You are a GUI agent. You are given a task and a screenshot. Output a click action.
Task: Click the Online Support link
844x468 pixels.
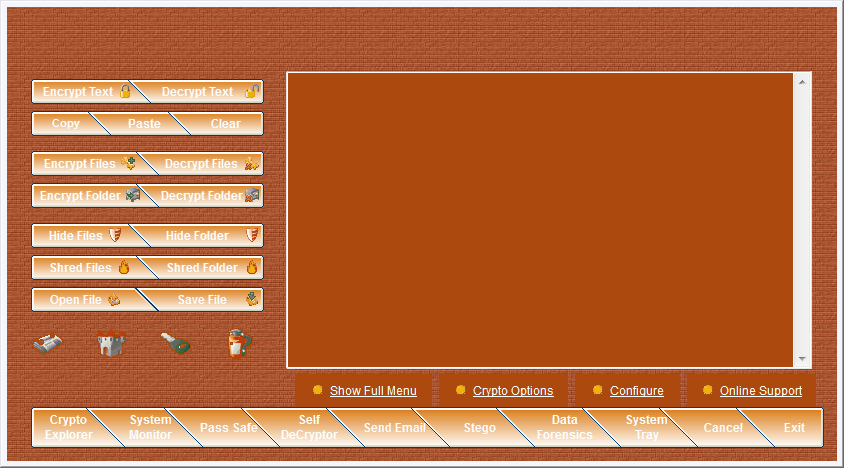(760, 391)
